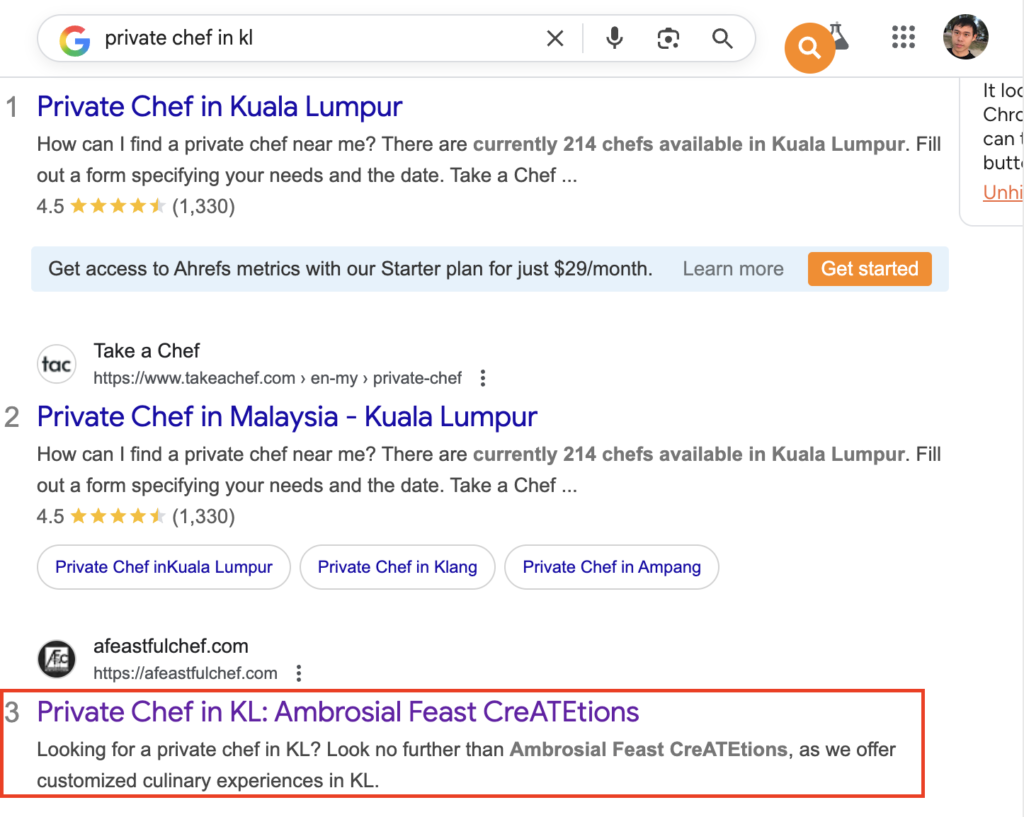1024x817 pixels.
Task: Open the Google apps grid
Action: [x=903, y=37]
